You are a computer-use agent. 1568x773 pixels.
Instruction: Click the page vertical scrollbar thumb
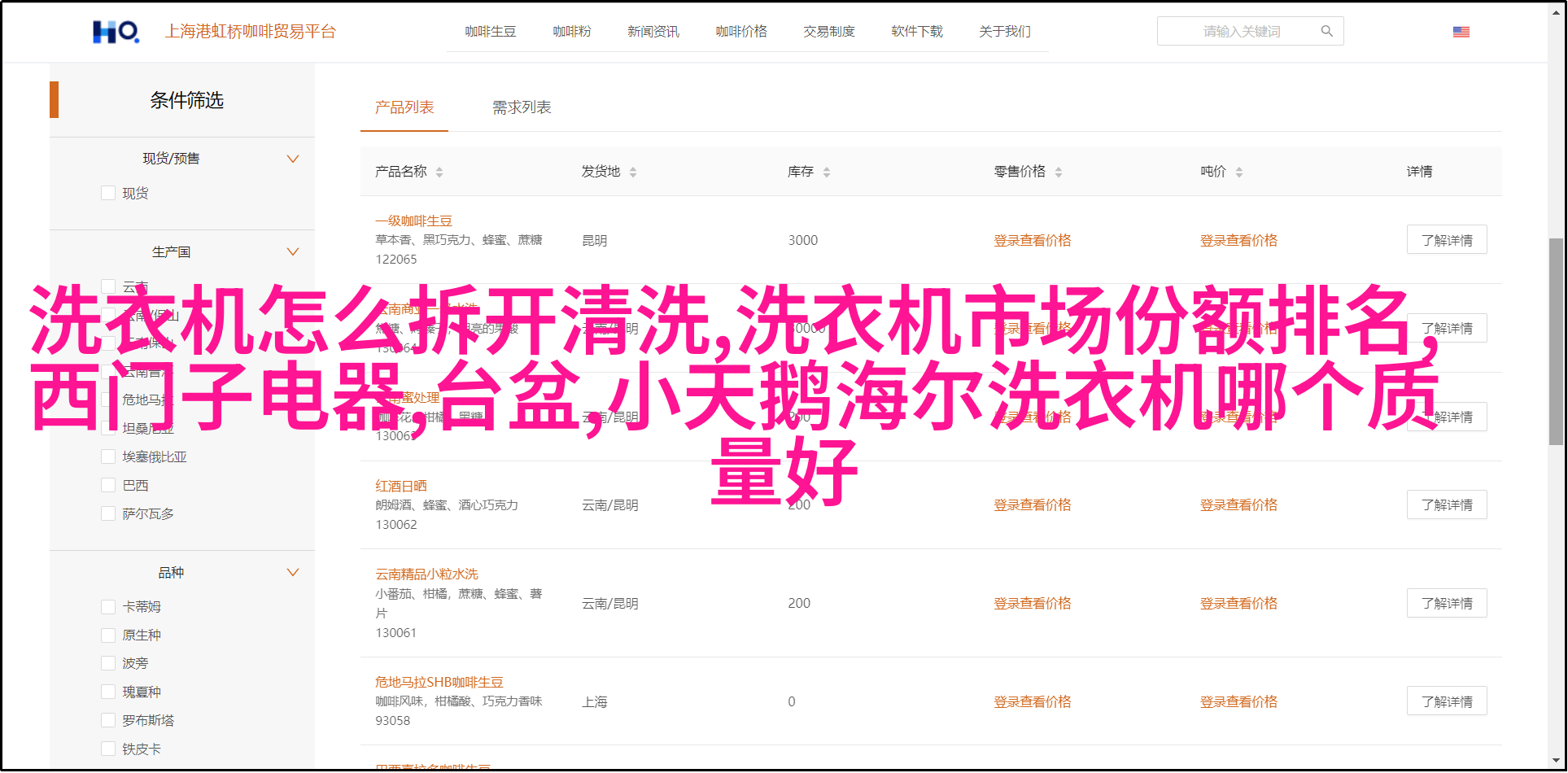tap(1556, 342)
